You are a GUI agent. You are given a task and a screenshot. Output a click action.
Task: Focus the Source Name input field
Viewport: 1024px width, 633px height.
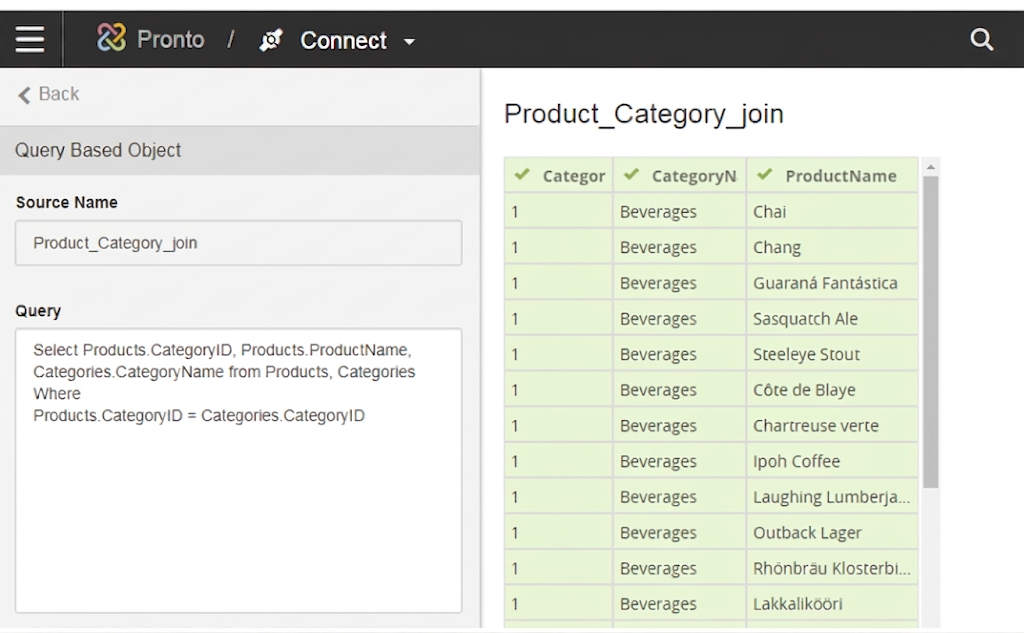click(238, 243)
